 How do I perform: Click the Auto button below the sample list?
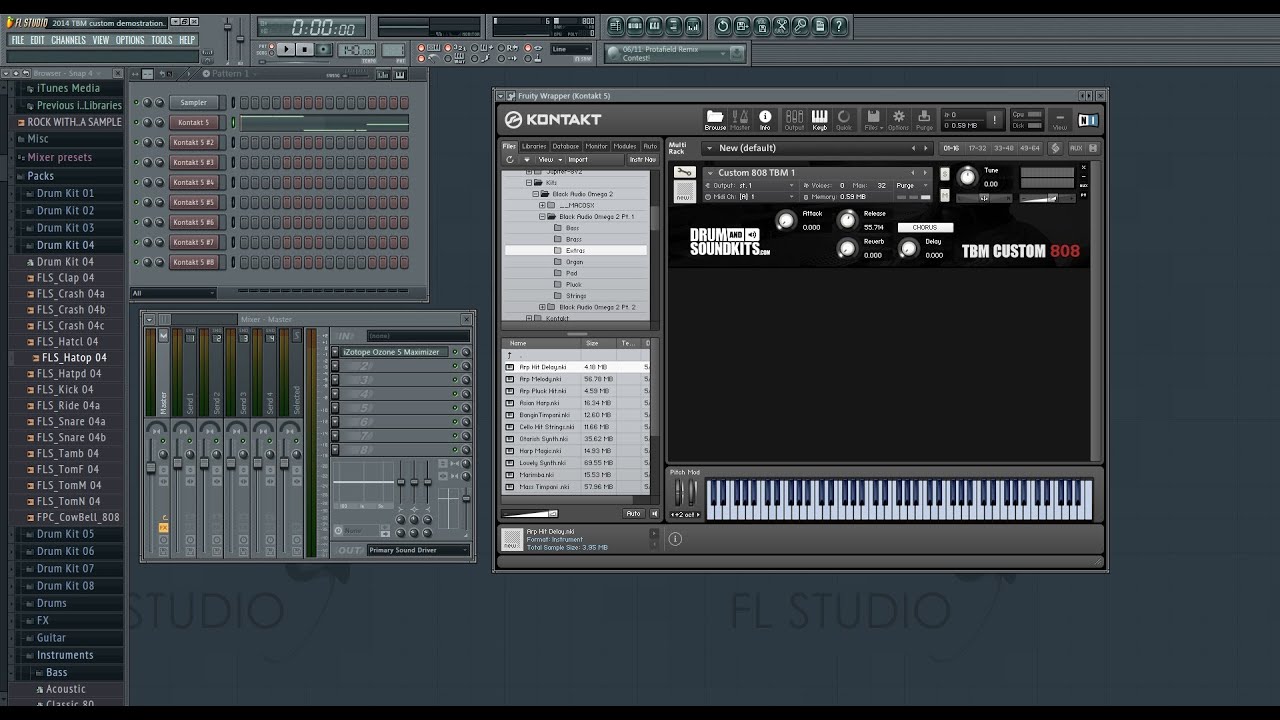pos(635,512)
